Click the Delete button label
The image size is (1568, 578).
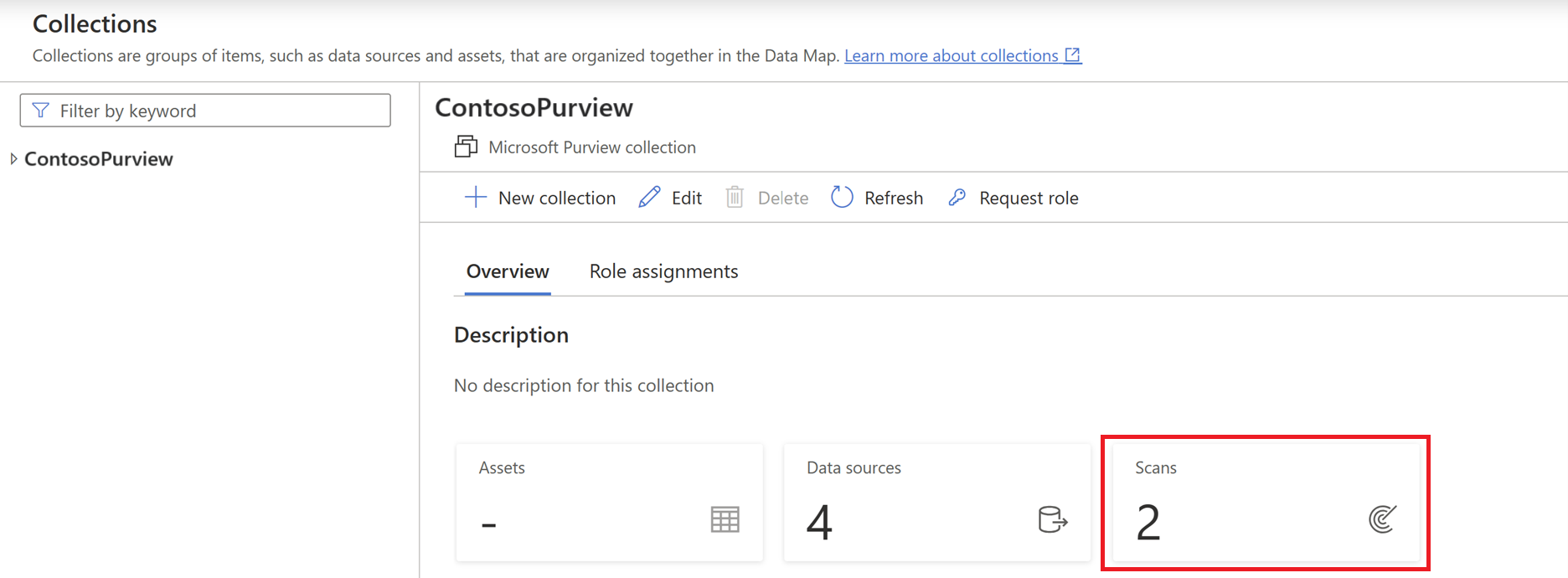click(783, 198)
